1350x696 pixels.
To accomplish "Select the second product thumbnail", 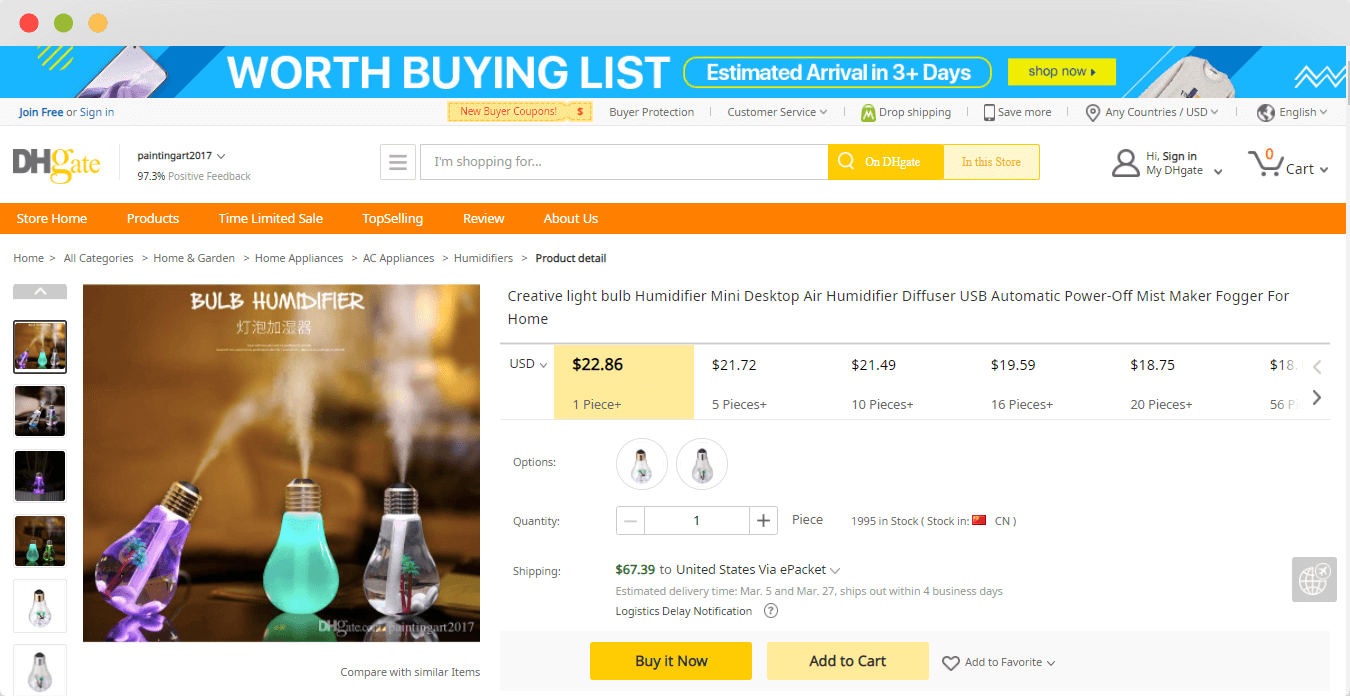I will point(40,411).
